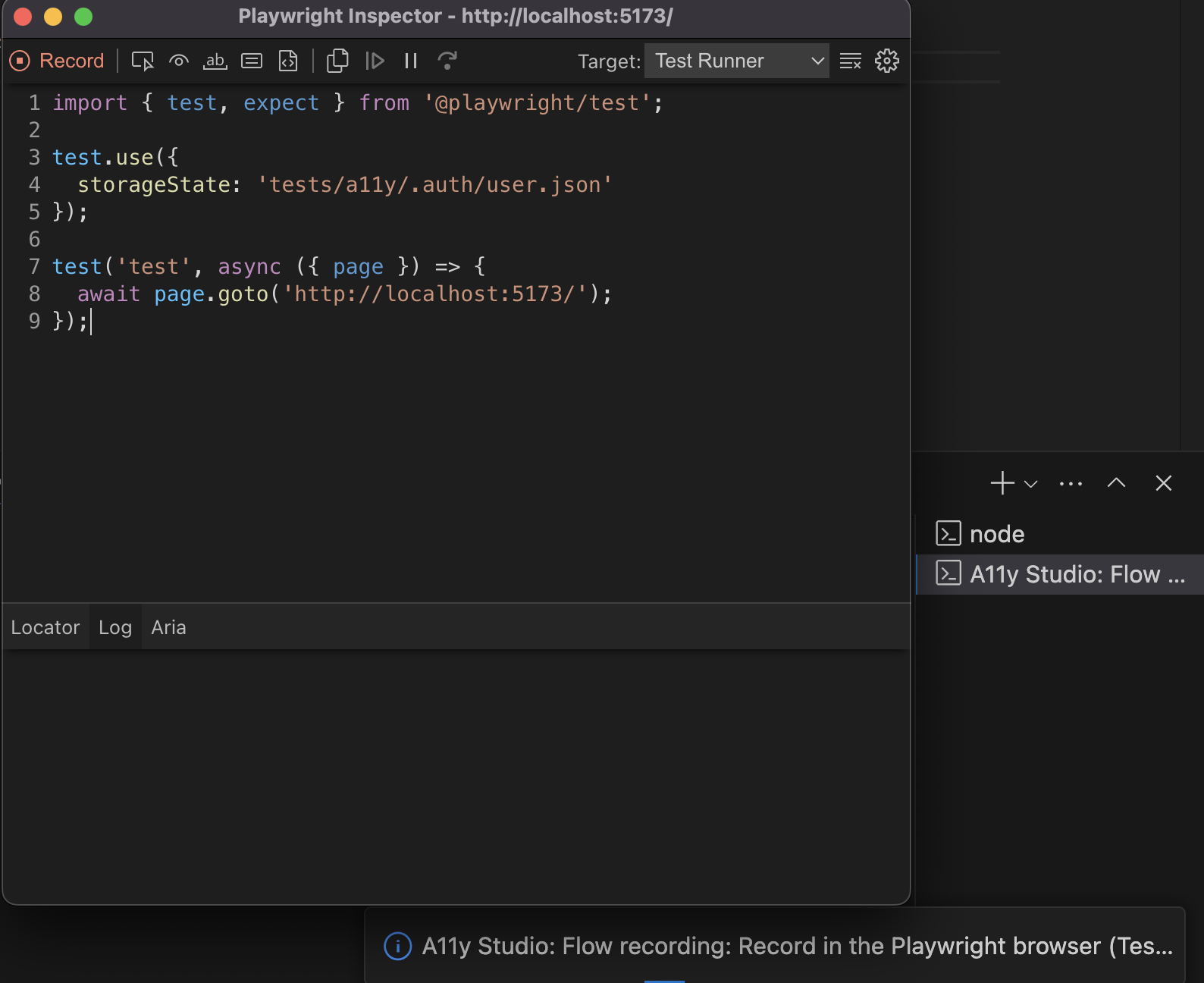Activate the Pick locator tool
The image size is (1204, 983).
143,61
